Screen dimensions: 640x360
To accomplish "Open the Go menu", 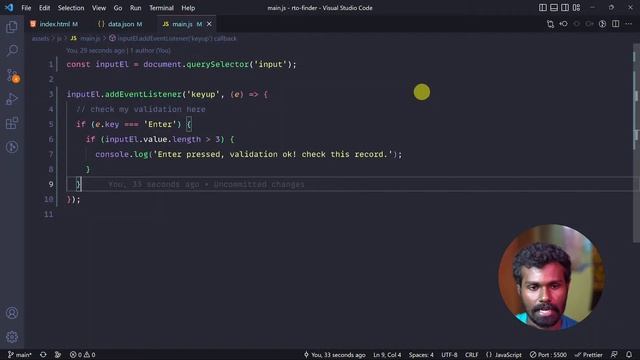I will coord(118,8).
